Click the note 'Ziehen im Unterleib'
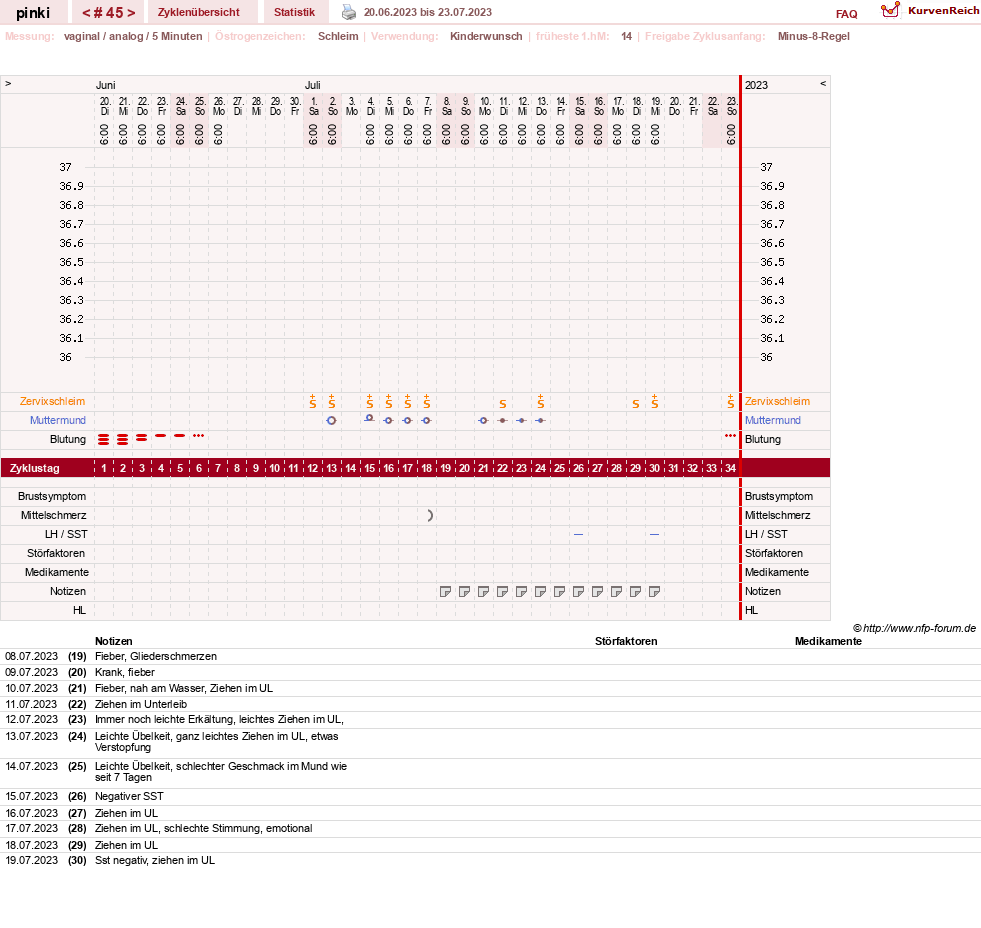Viewport: 981px width, 928px height. coord(141,704)
